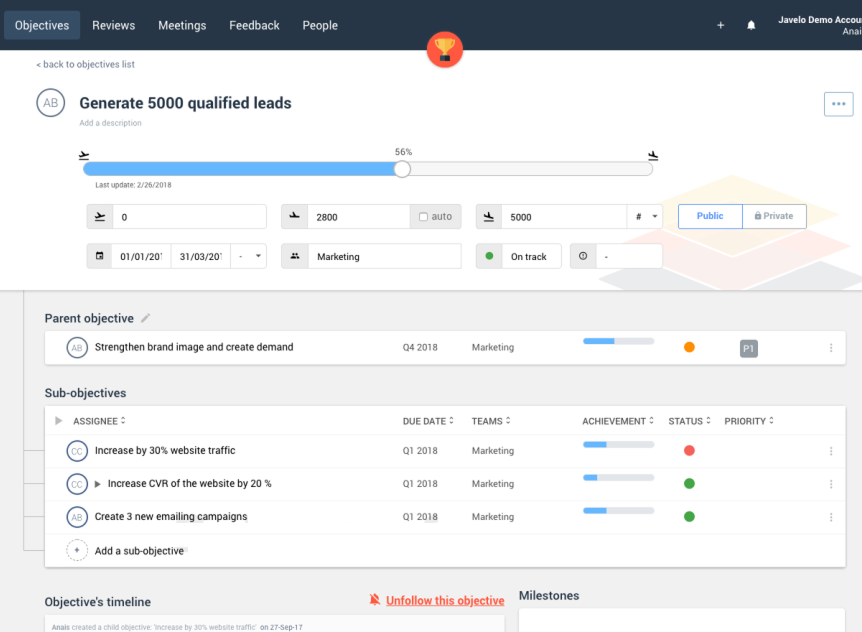Click the plus icon in the top bar
The width and height of the screenshot is (862, 632).
pyautogui.click(x=720, y=25)
